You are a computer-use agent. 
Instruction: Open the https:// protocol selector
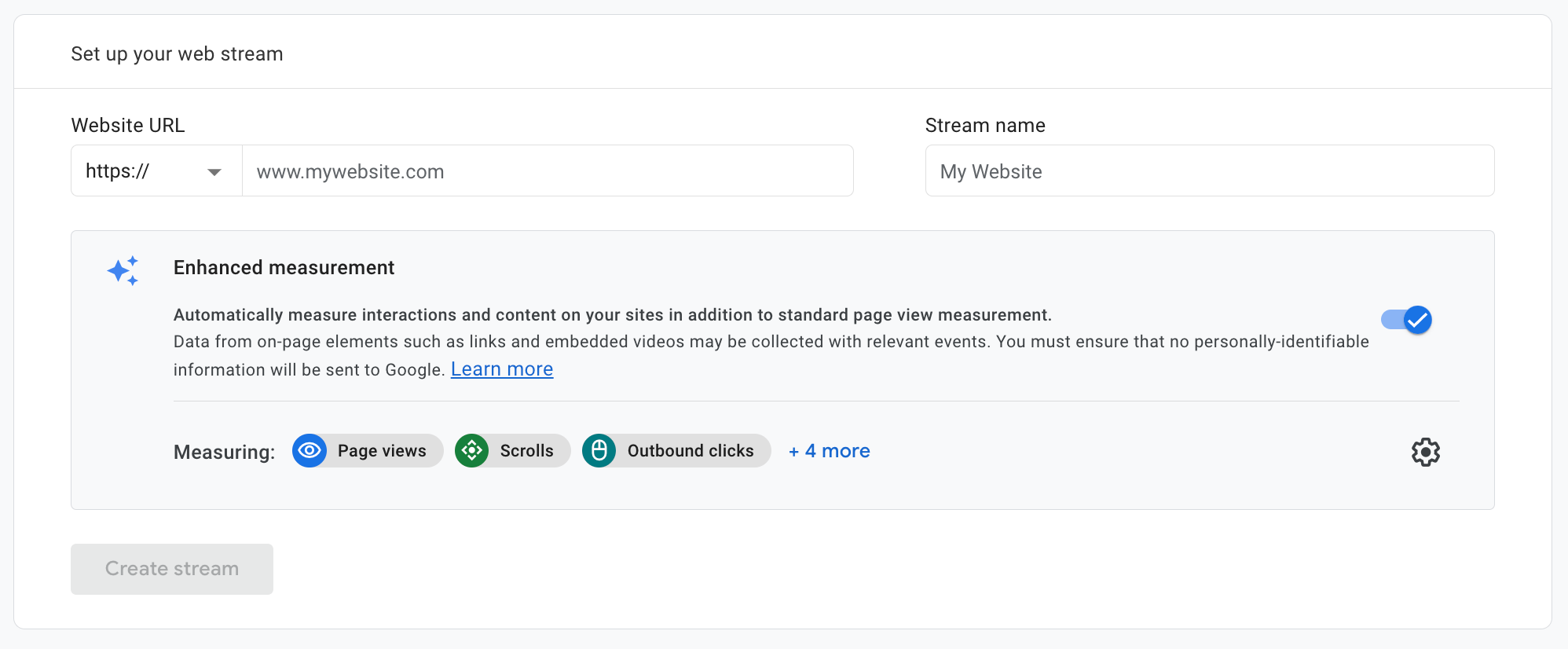pos(156,171)
